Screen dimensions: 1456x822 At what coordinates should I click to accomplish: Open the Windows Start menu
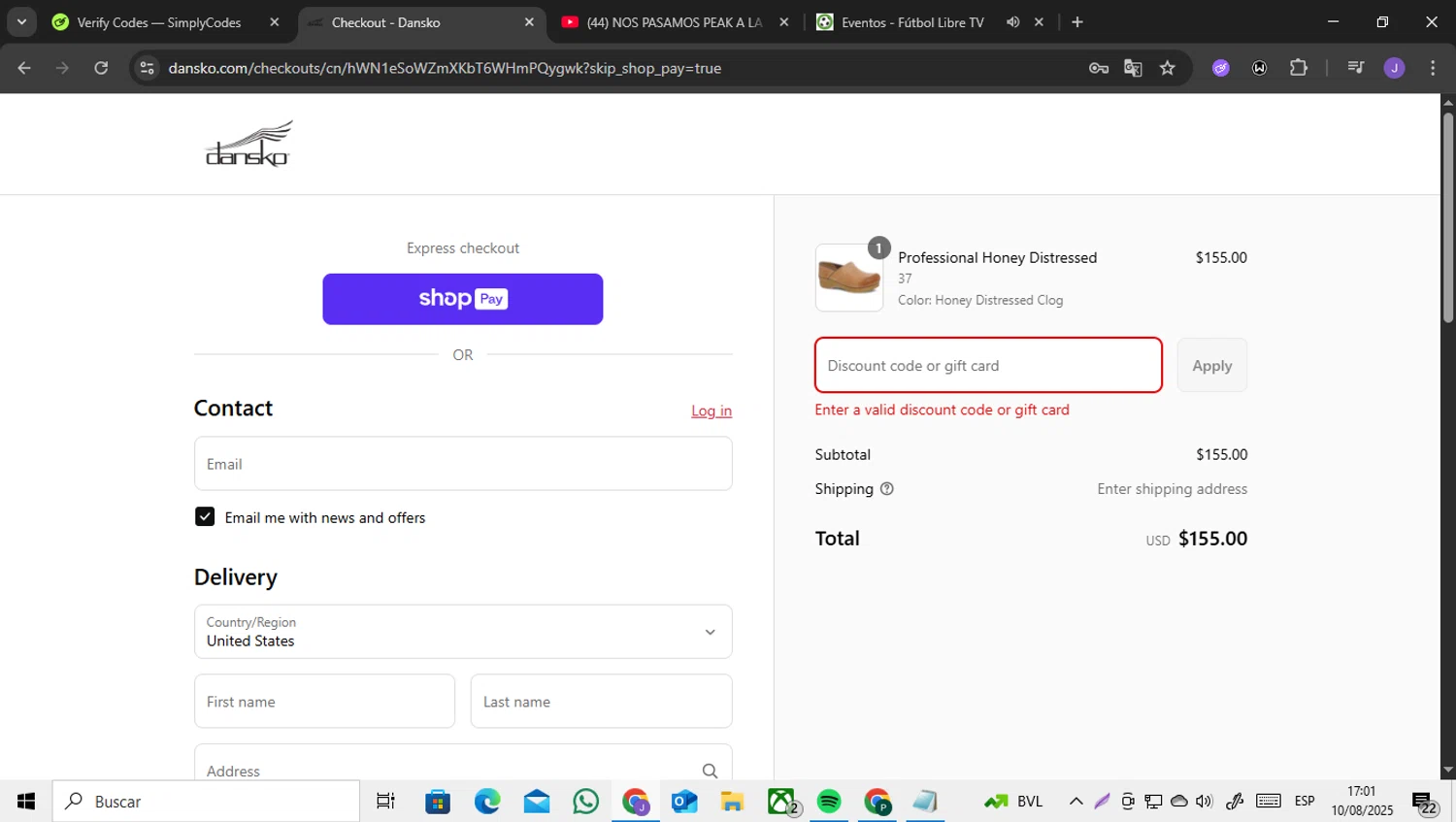[x=26, y=802]
